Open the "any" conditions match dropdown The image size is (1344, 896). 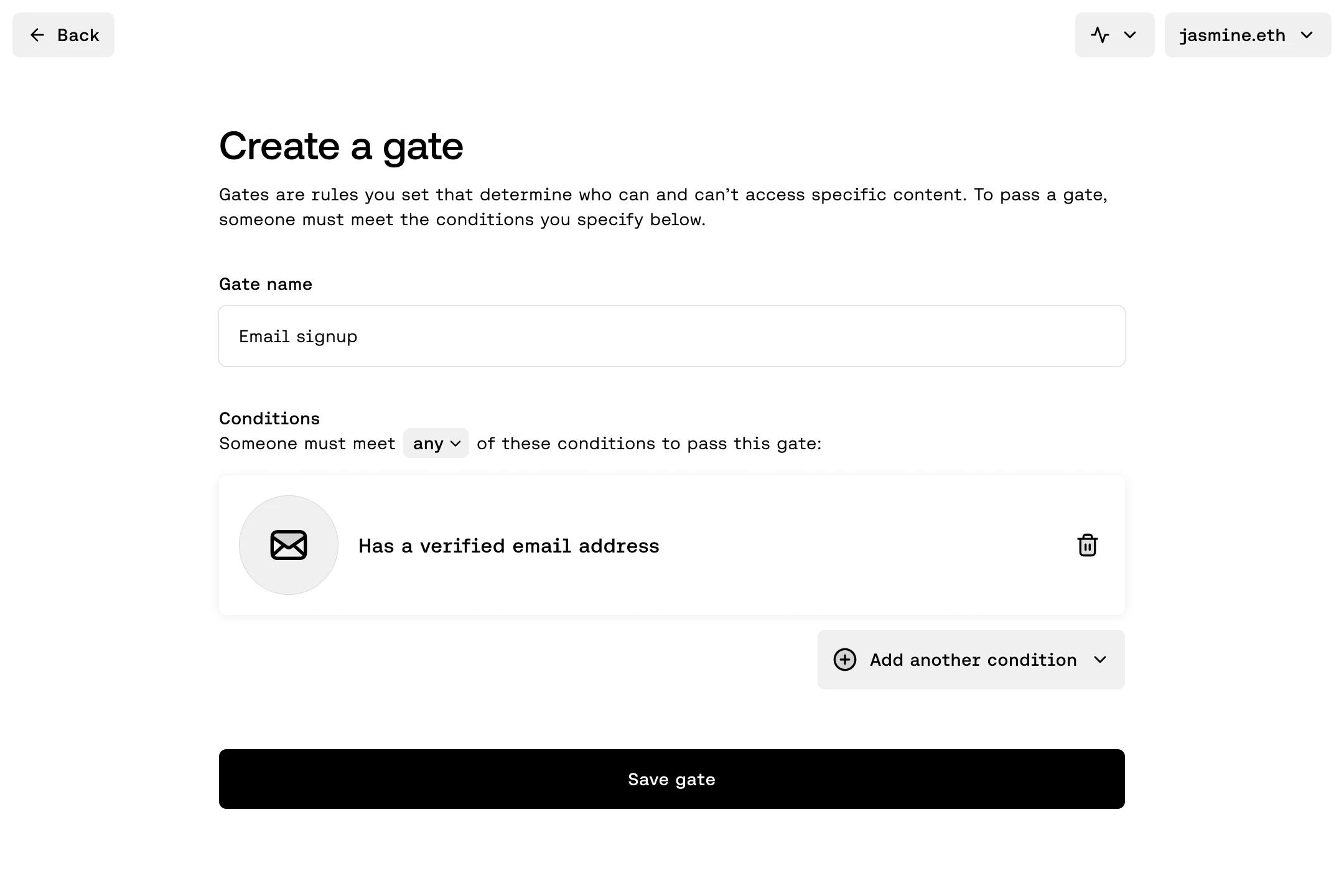436,444
